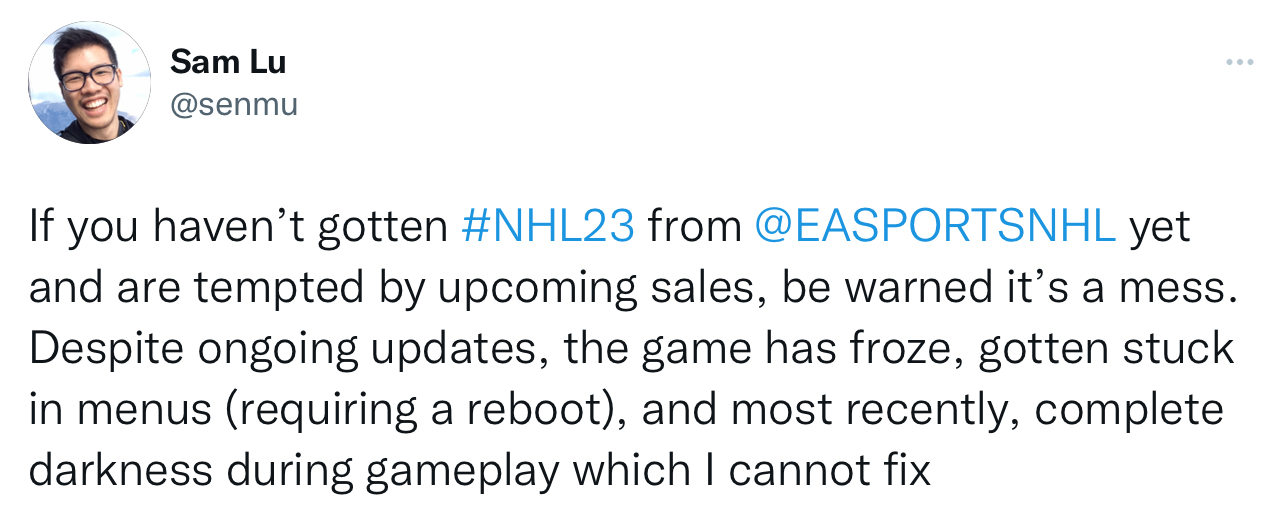
Task: Open the more options ellipsis menu
Action: point(1239,63)
